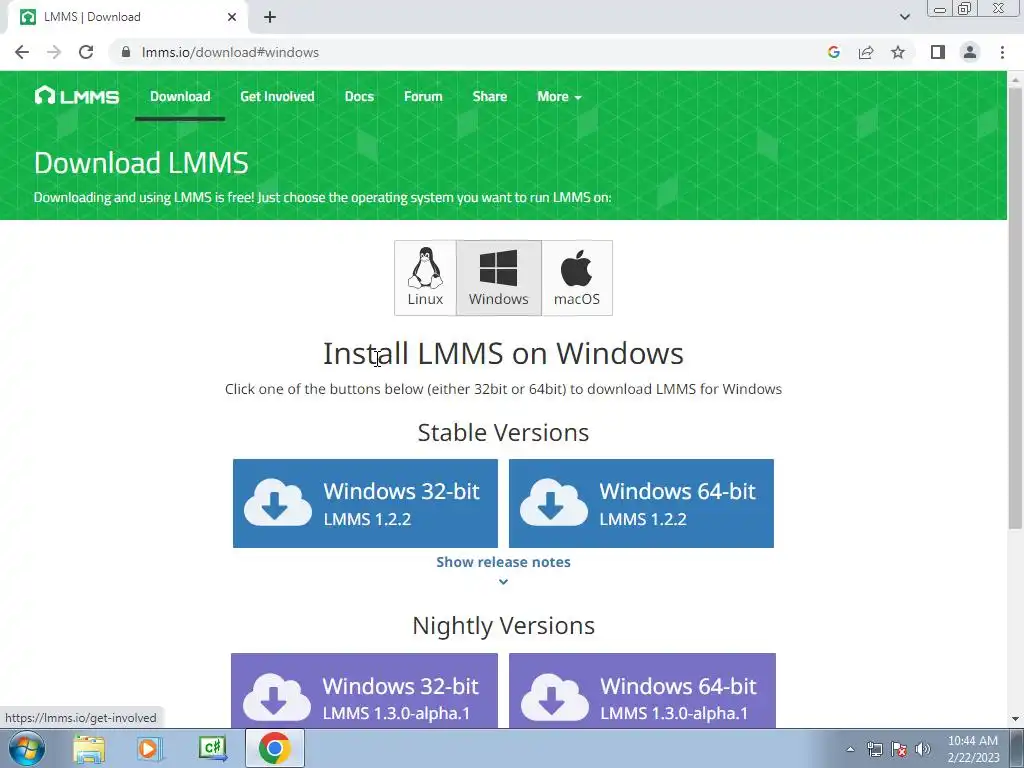1024x768 pixels.
Task: Click the page vertical scrollbar thumb
Action: coord(1015,307)
